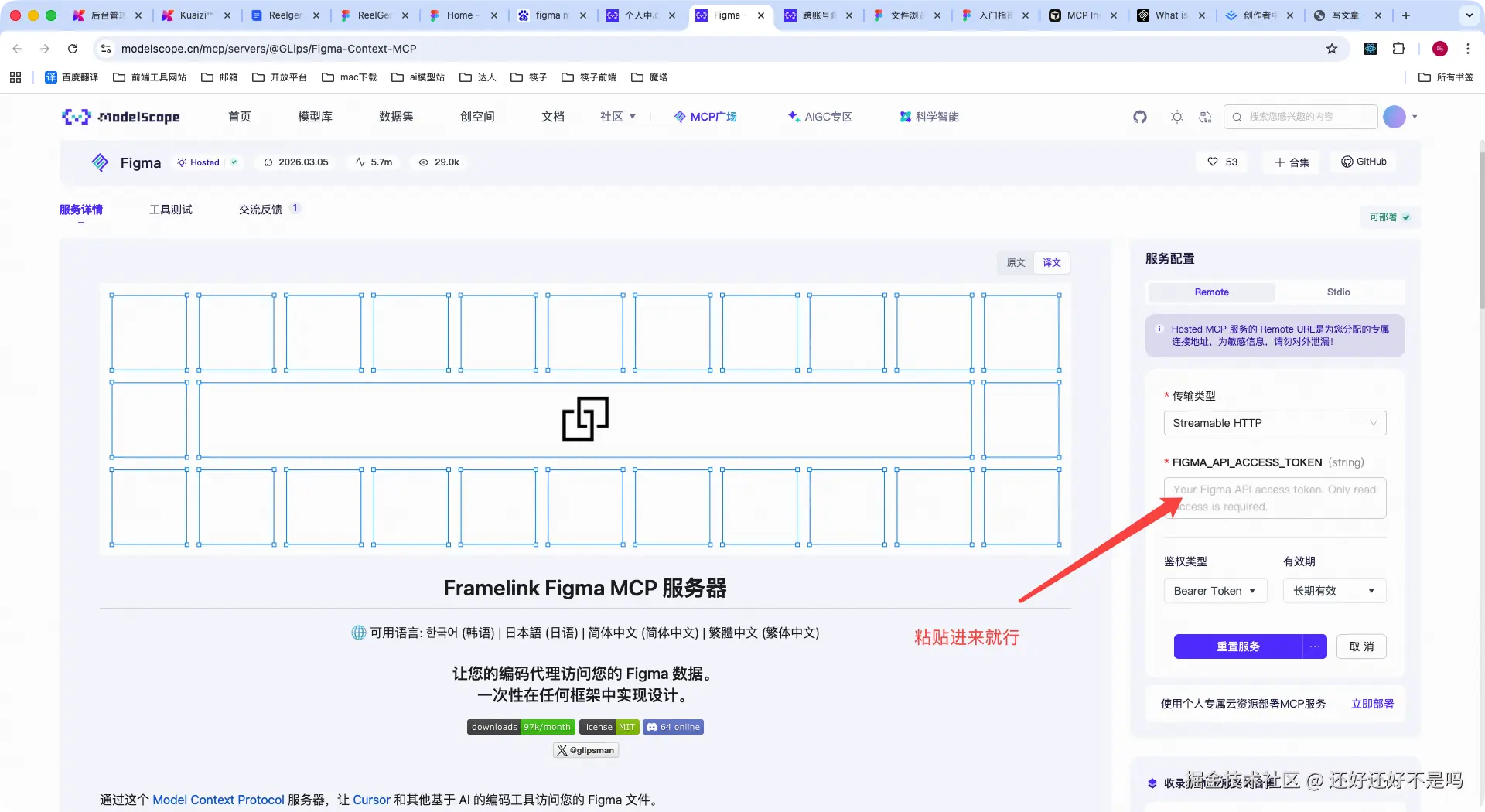Viewport: 1485px width, 812px height.
Task: Open the Bearer Token auth type dropdown
Action: tap(1215, 591)
